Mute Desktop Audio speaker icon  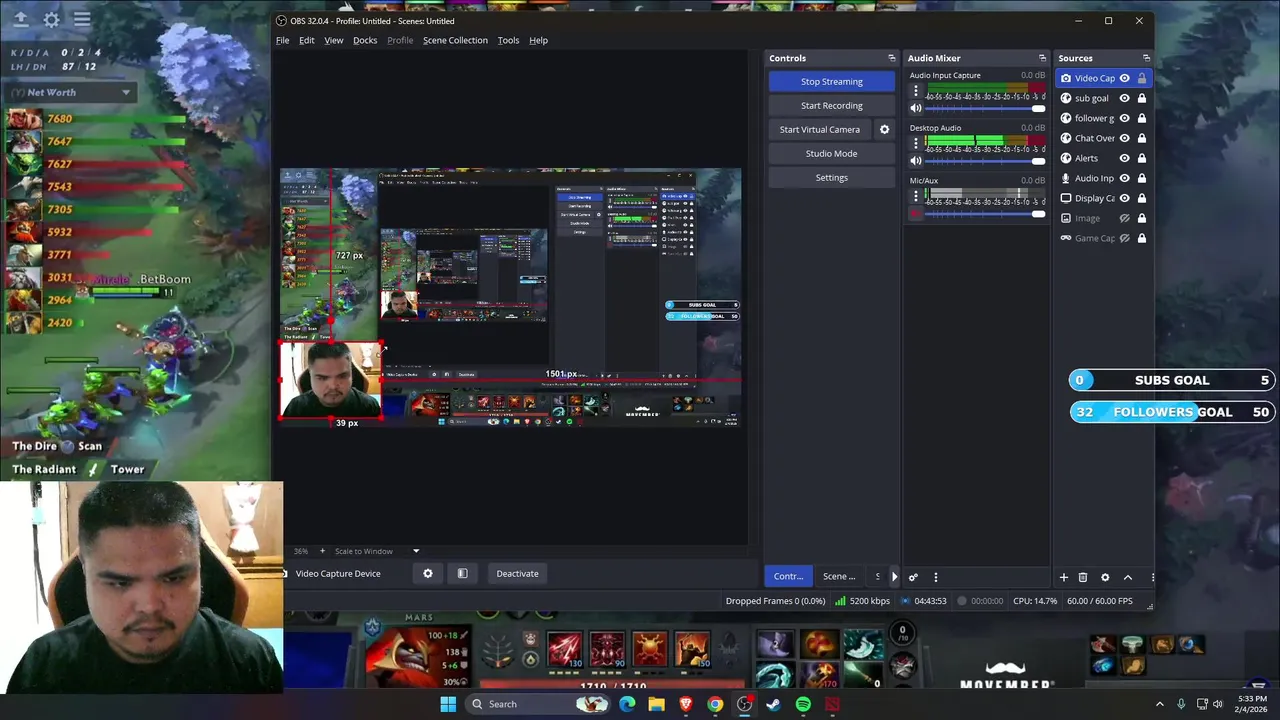tap(915, 161)
